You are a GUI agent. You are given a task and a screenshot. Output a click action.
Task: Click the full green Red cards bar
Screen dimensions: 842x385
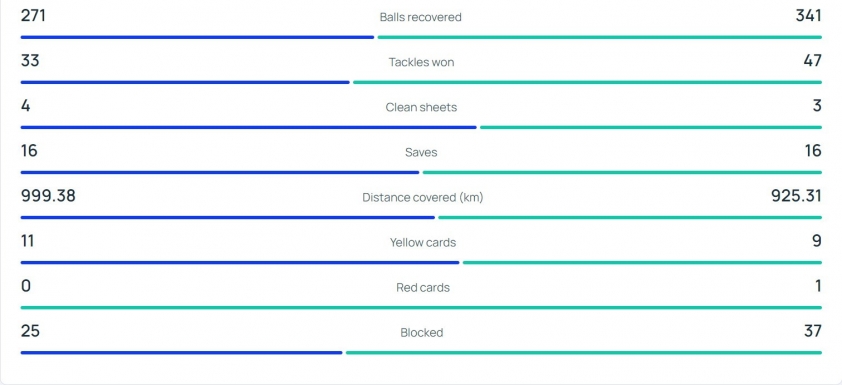coord(421,308)
